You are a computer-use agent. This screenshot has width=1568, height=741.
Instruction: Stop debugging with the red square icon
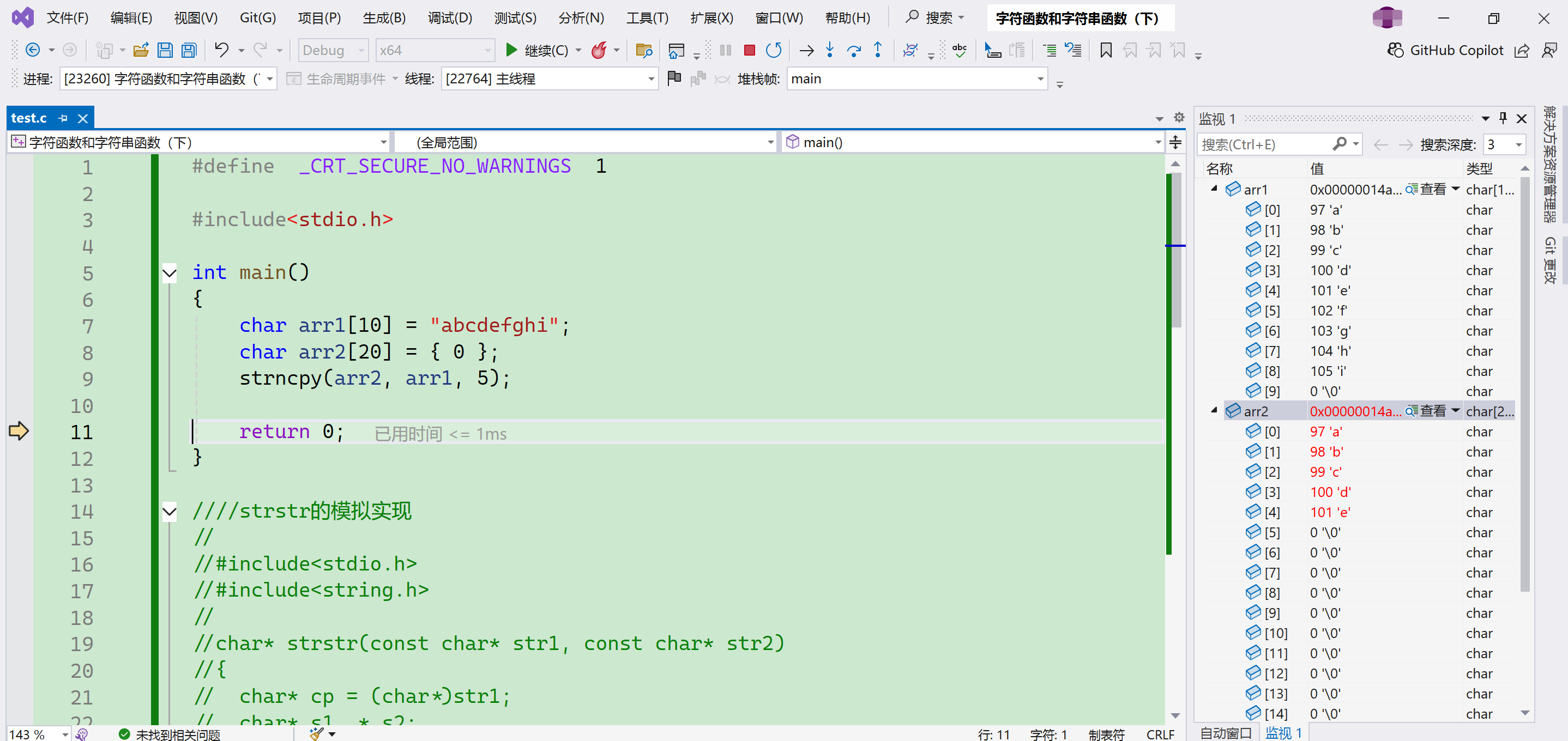pos(749,50)
